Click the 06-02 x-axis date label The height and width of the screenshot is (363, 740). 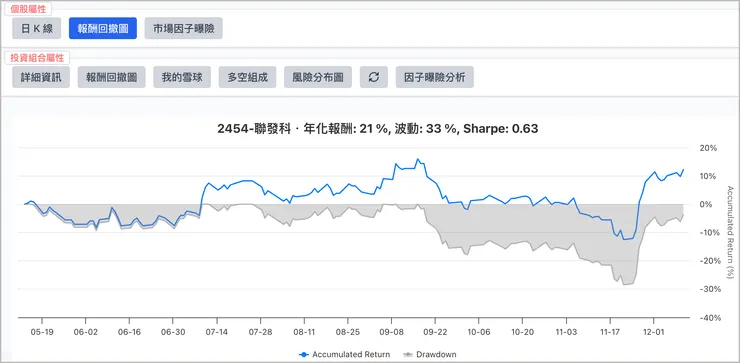85,332
